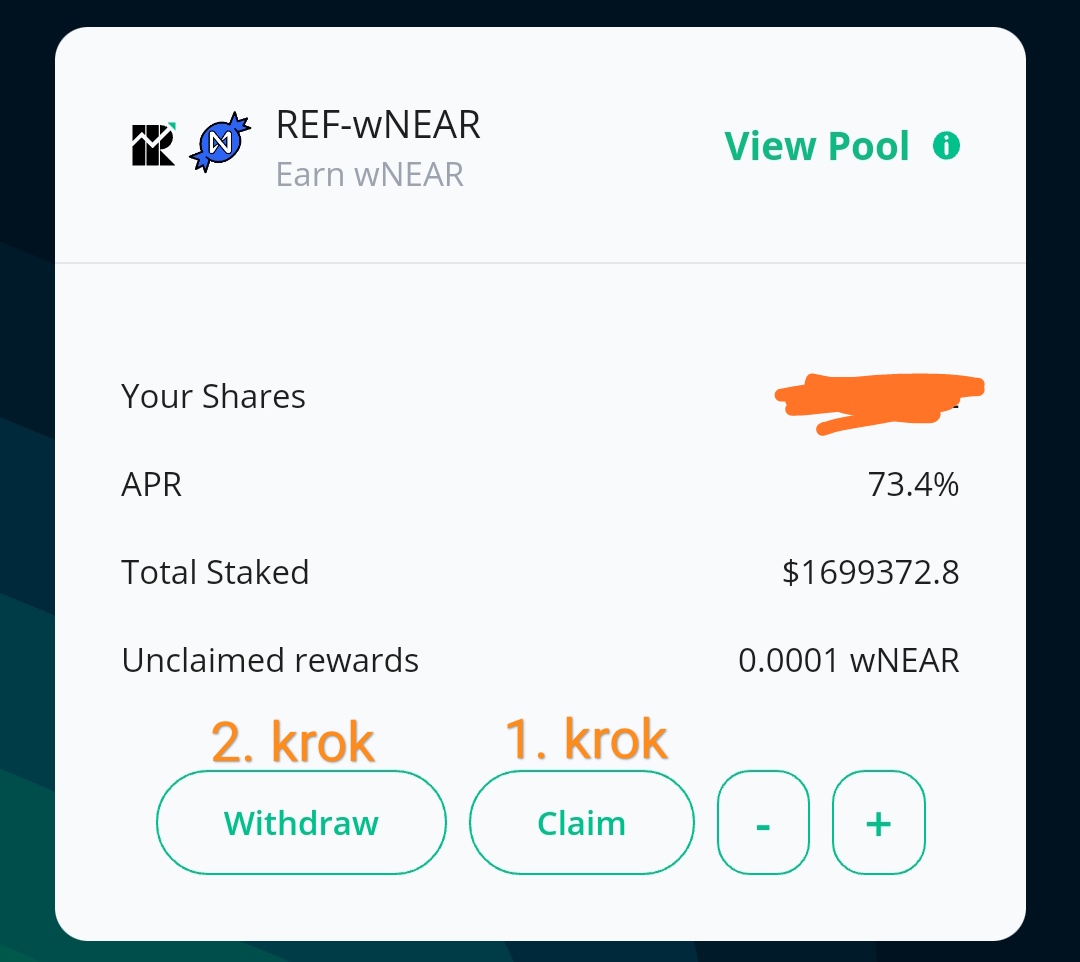
Task: Select the 0.0001 wNEAR rewards value
Action: [x=848, y=661]
